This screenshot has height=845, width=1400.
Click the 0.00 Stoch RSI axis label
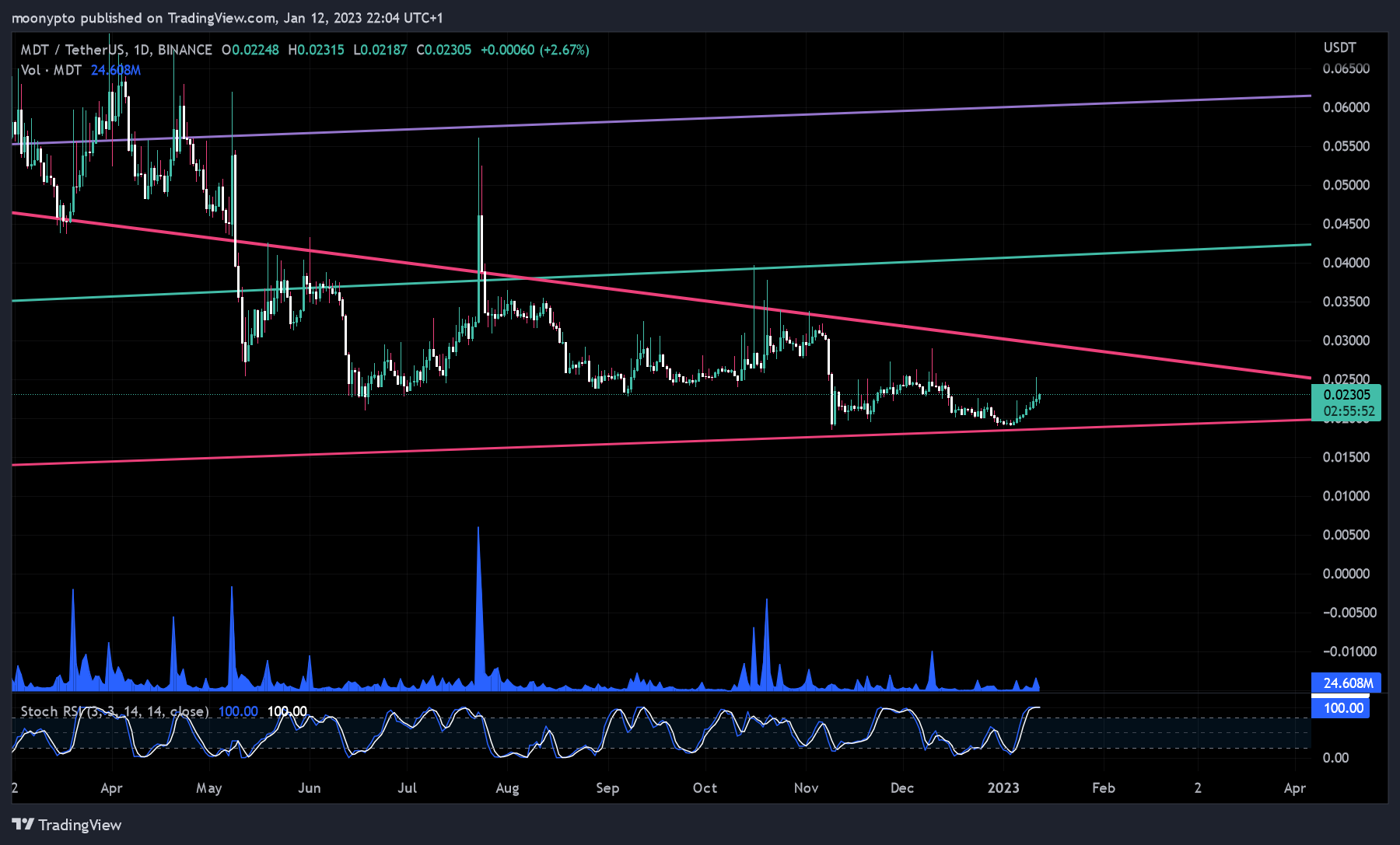(1336, 758)
